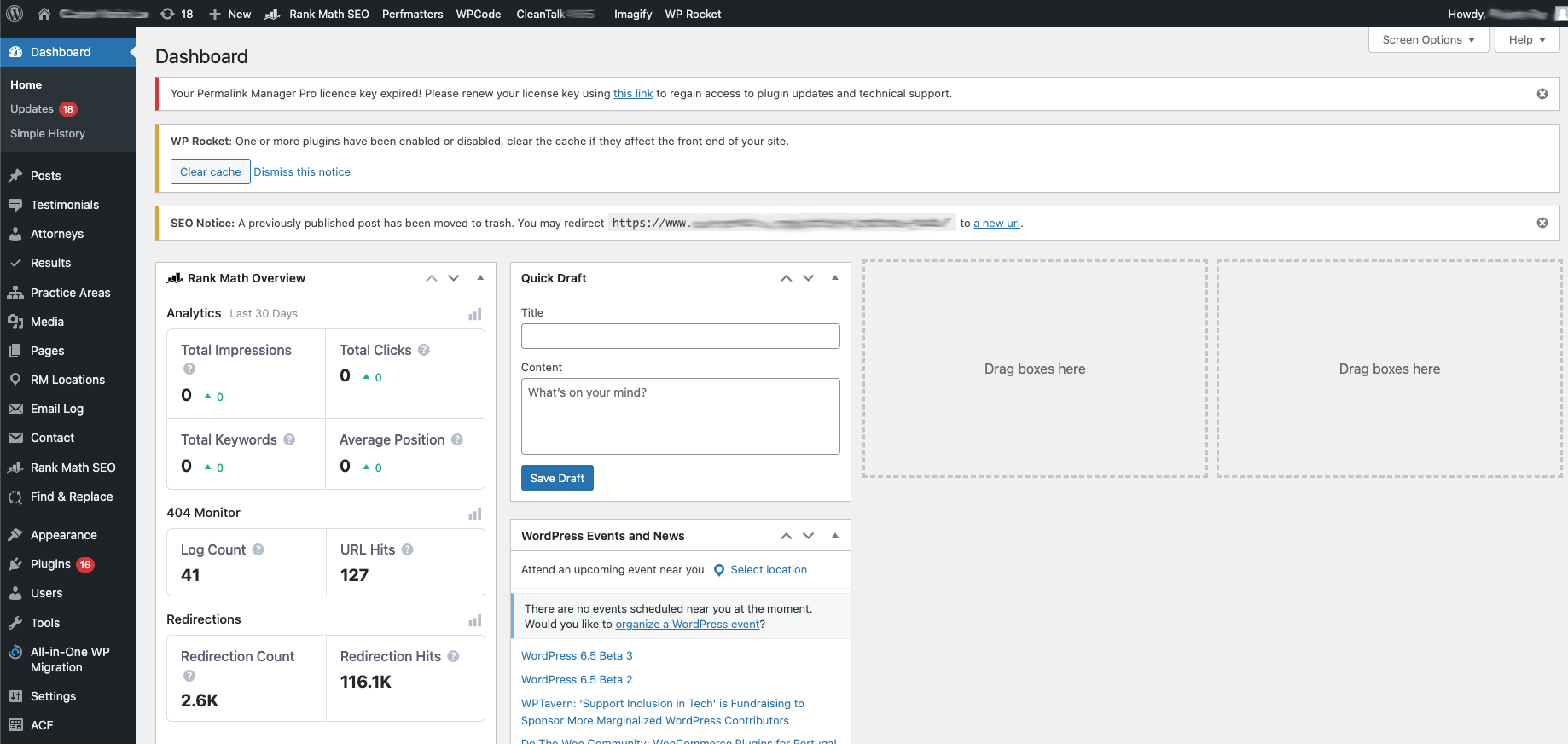Open WordPress 6.5 Beta 3 news
Image resolution: width=1568 pixels, height=744 pixels.
click(x=577, y=656)
